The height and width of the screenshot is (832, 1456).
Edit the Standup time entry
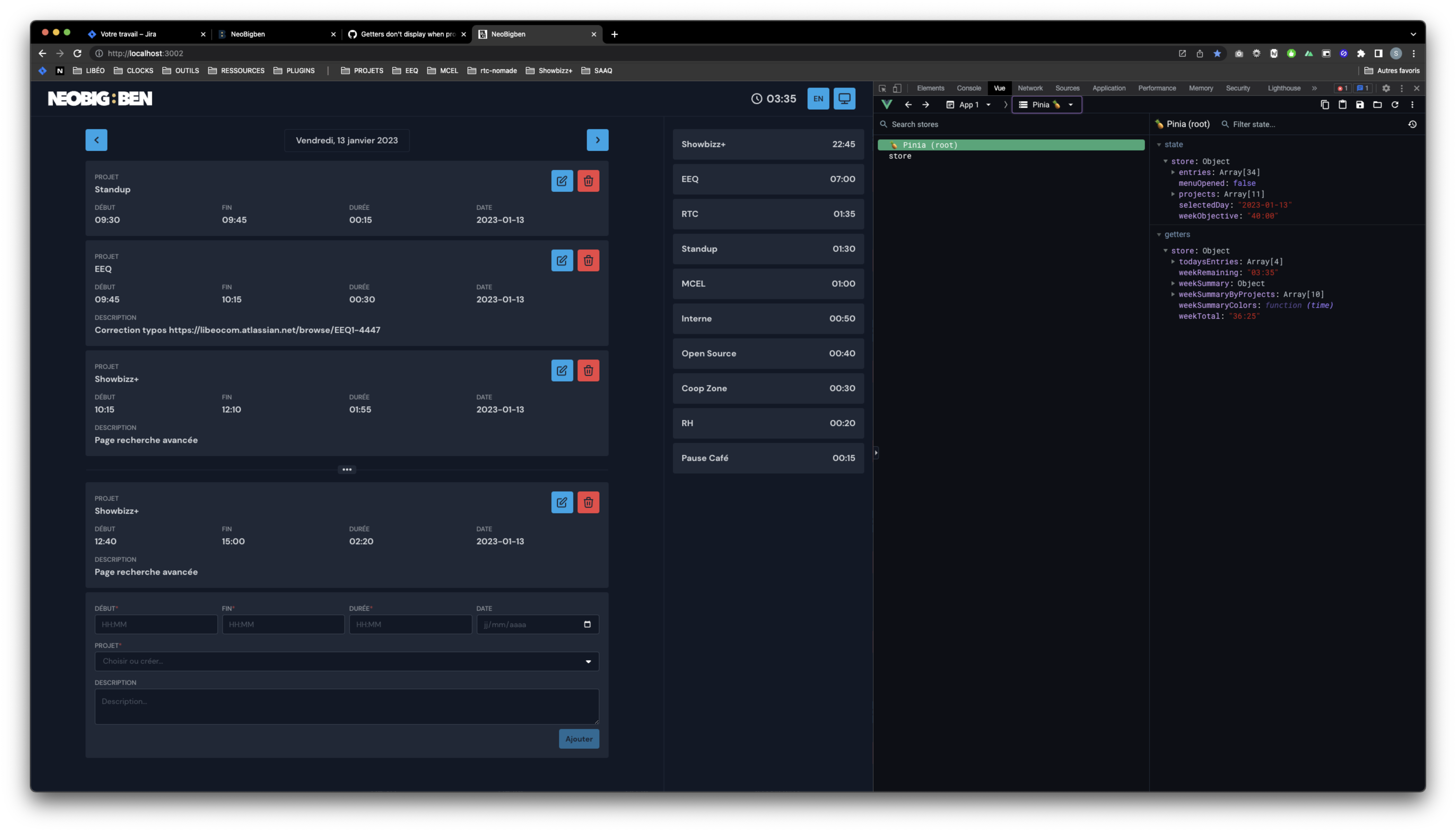click(x=562, y=181)
